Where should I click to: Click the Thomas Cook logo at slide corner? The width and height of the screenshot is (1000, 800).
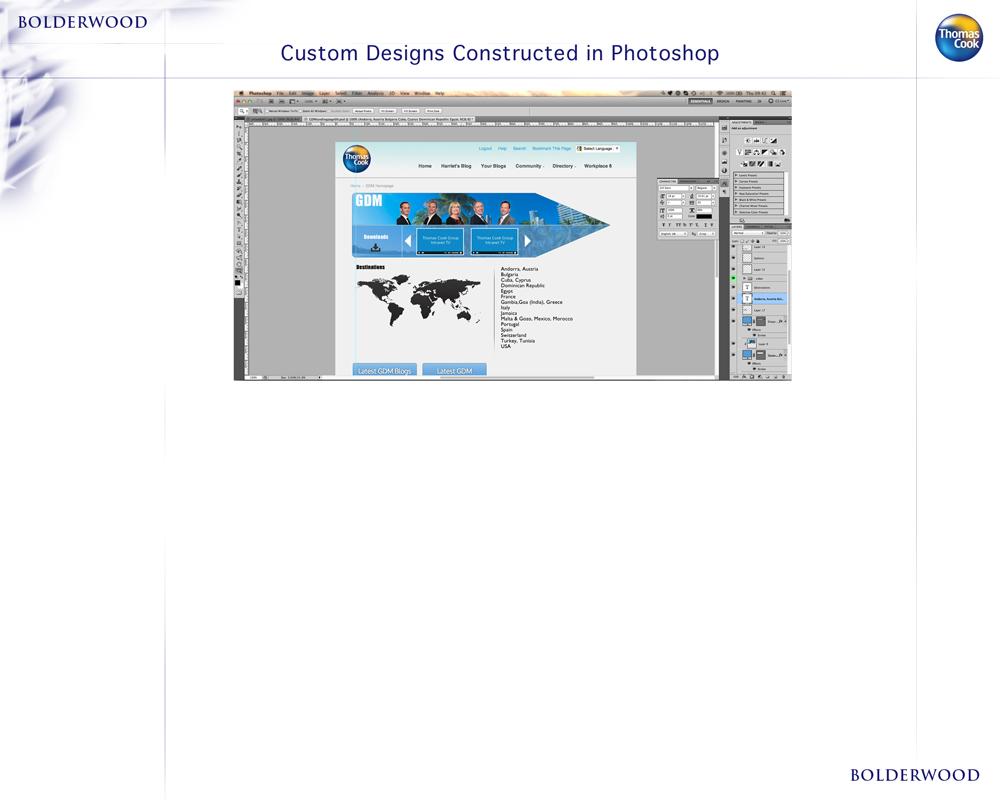point(959,38)
